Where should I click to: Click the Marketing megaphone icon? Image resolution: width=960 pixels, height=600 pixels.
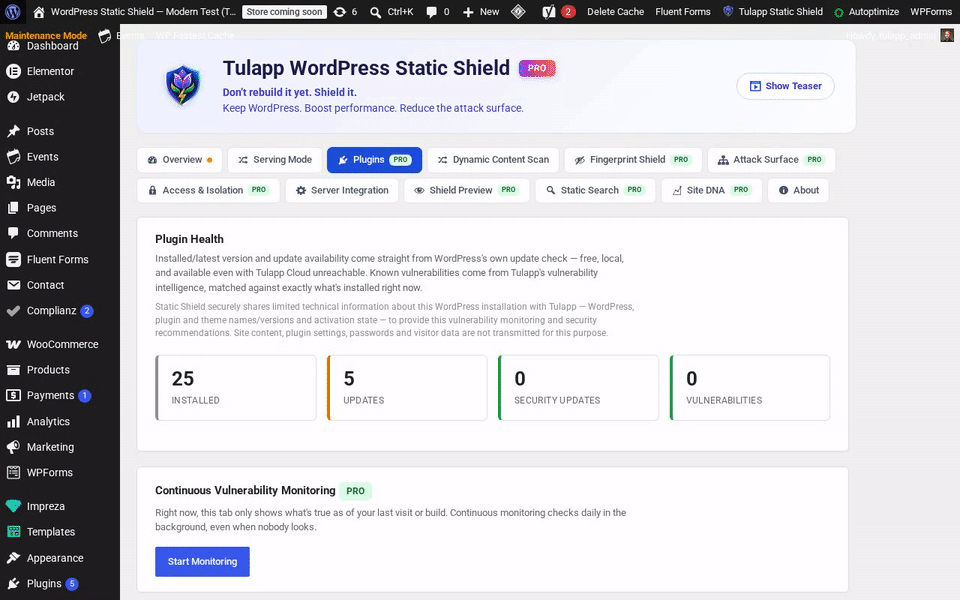(x=13, y=447)
